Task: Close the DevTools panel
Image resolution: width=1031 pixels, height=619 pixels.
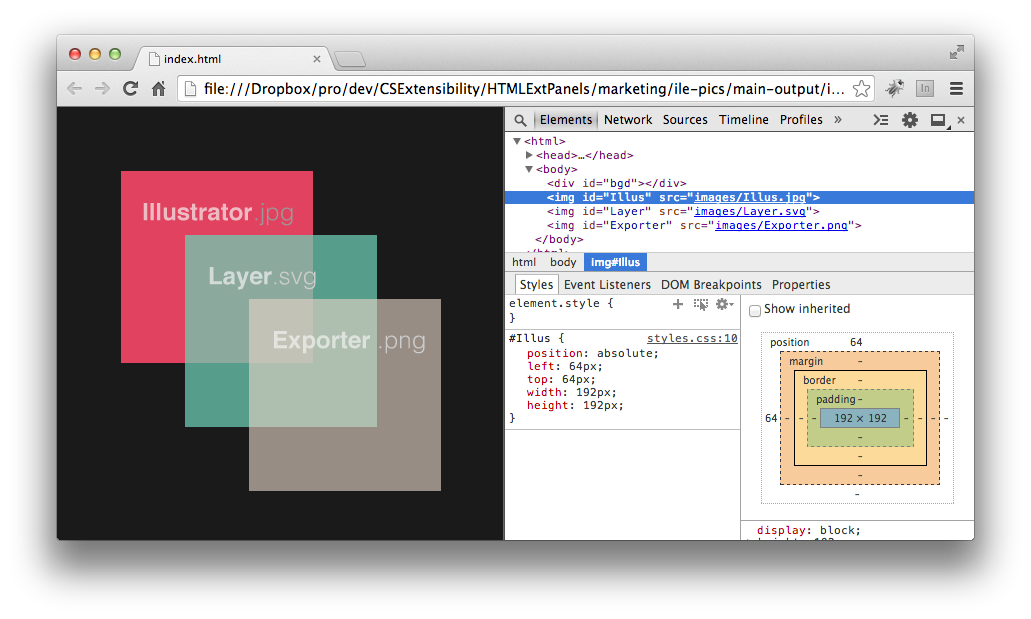Action: pyautogui.click(x=961, y=120)
